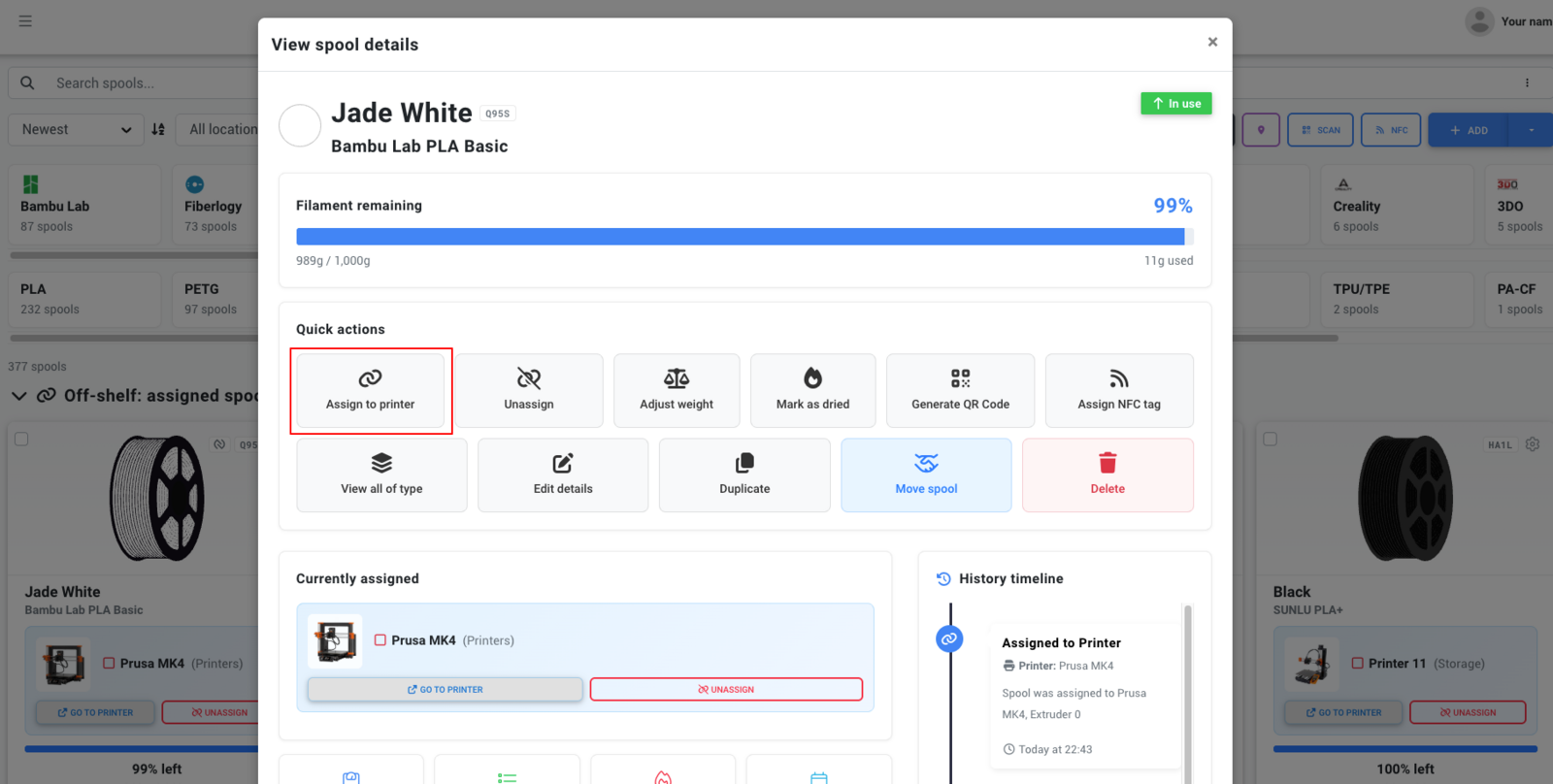The width and height of the screenshot is (1553, 784).
Task: Open the Newest sort dropdown
Action: (x=76, y=129)
